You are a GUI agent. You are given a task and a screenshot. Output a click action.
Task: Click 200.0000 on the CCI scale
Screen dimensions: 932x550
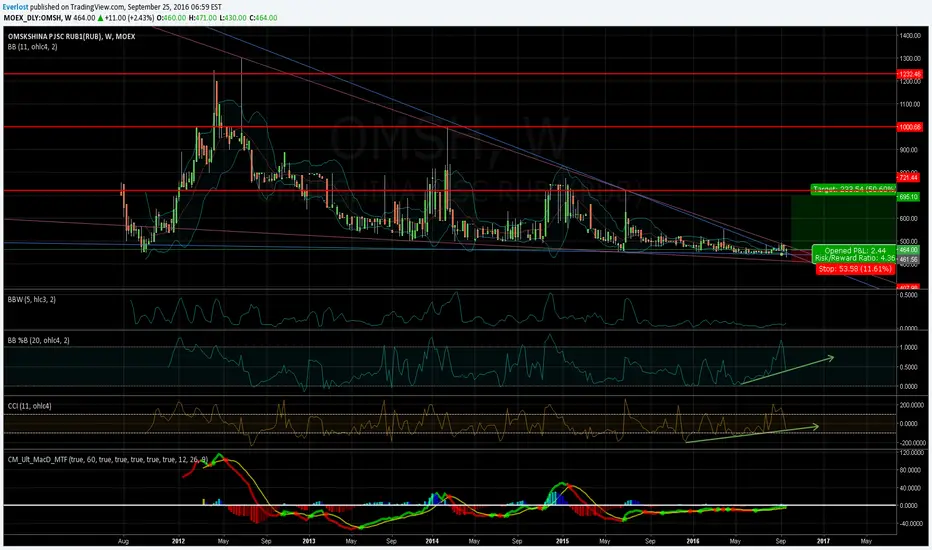(x=912, y=405)
